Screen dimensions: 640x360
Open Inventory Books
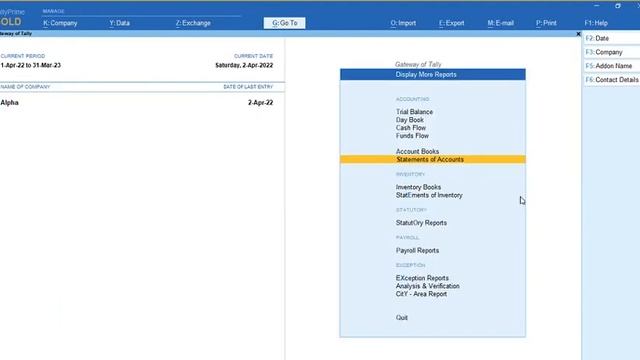tap(418, 187)
